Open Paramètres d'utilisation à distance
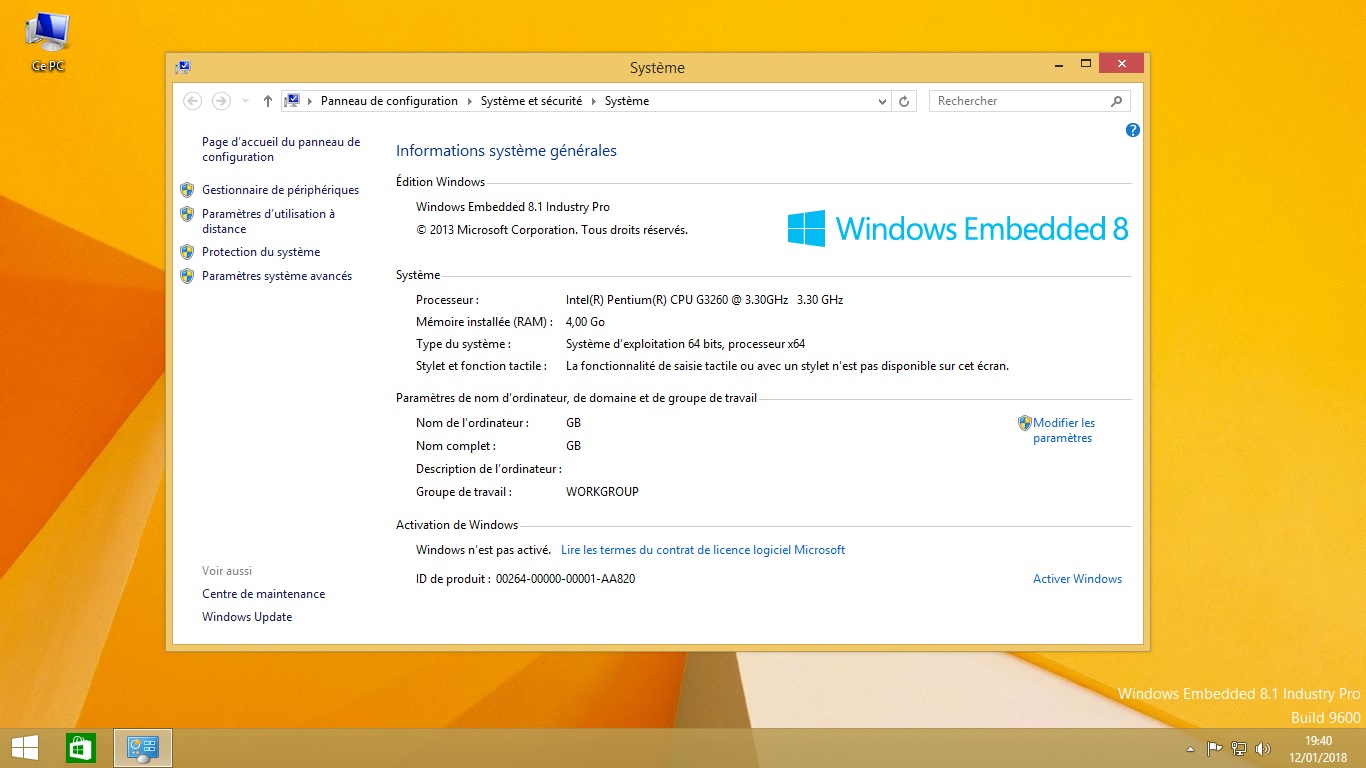 click(268, 221)
